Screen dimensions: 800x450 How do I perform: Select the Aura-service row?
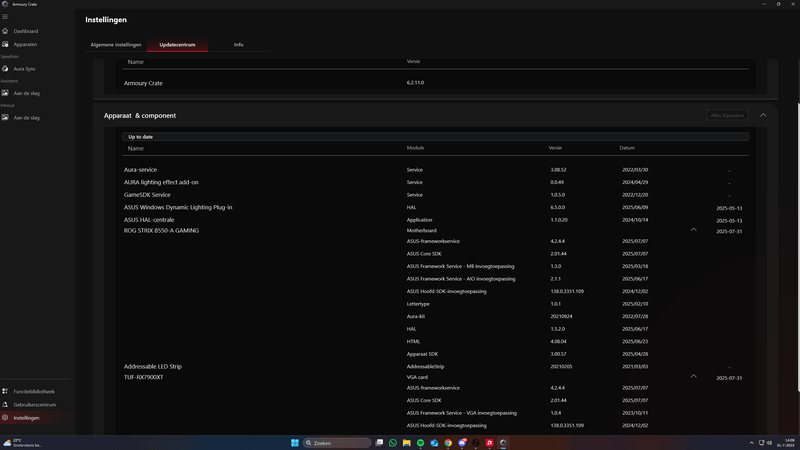pos(435,170)
